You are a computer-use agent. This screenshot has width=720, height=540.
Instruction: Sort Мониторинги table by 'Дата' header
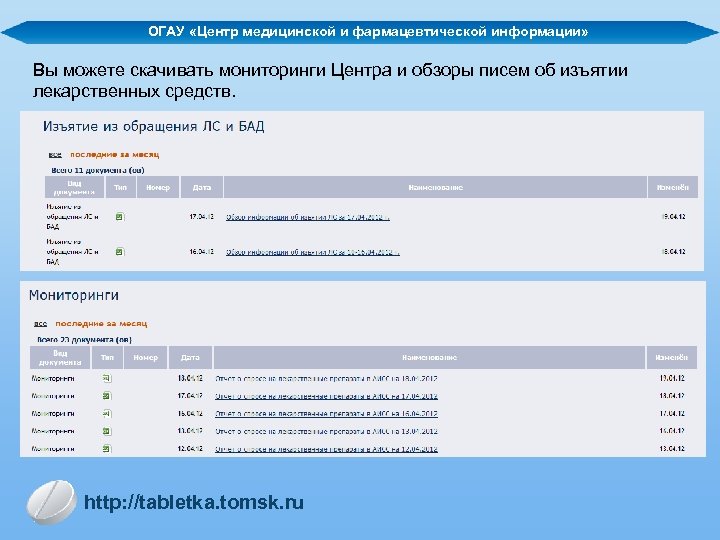(x=190, y=357)
